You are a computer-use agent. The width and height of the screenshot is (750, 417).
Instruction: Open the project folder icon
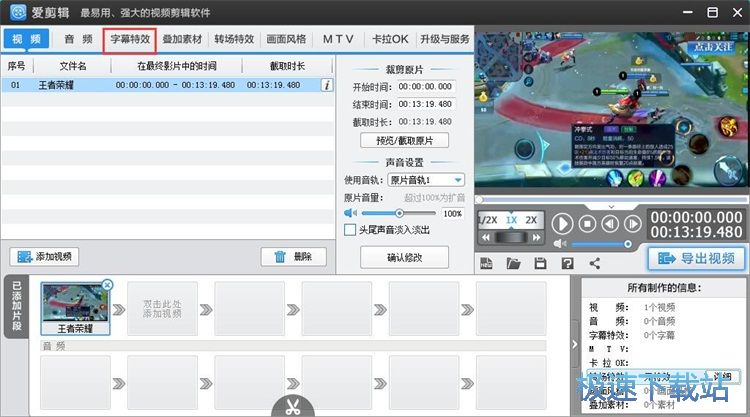pos(513,264)
